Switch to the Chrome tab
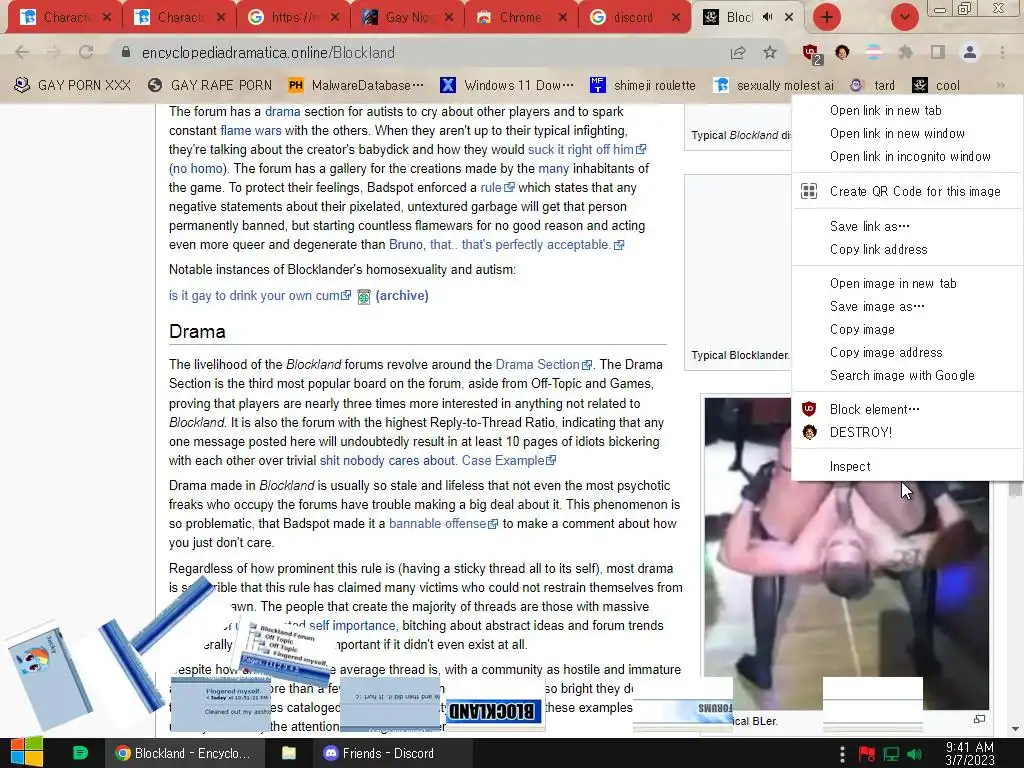1024x768 pixels. 521,17
